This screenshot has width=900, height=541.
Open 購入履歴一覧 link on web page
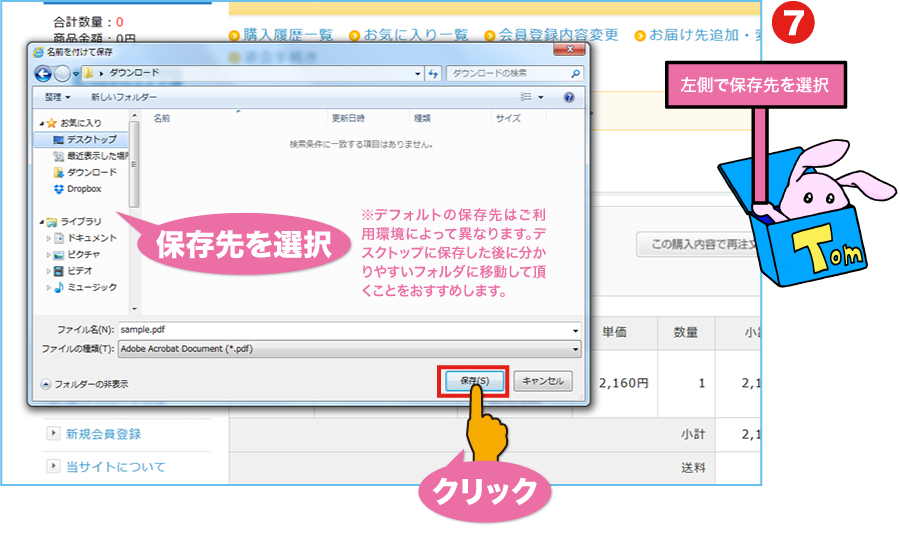(x=288, y=35)
